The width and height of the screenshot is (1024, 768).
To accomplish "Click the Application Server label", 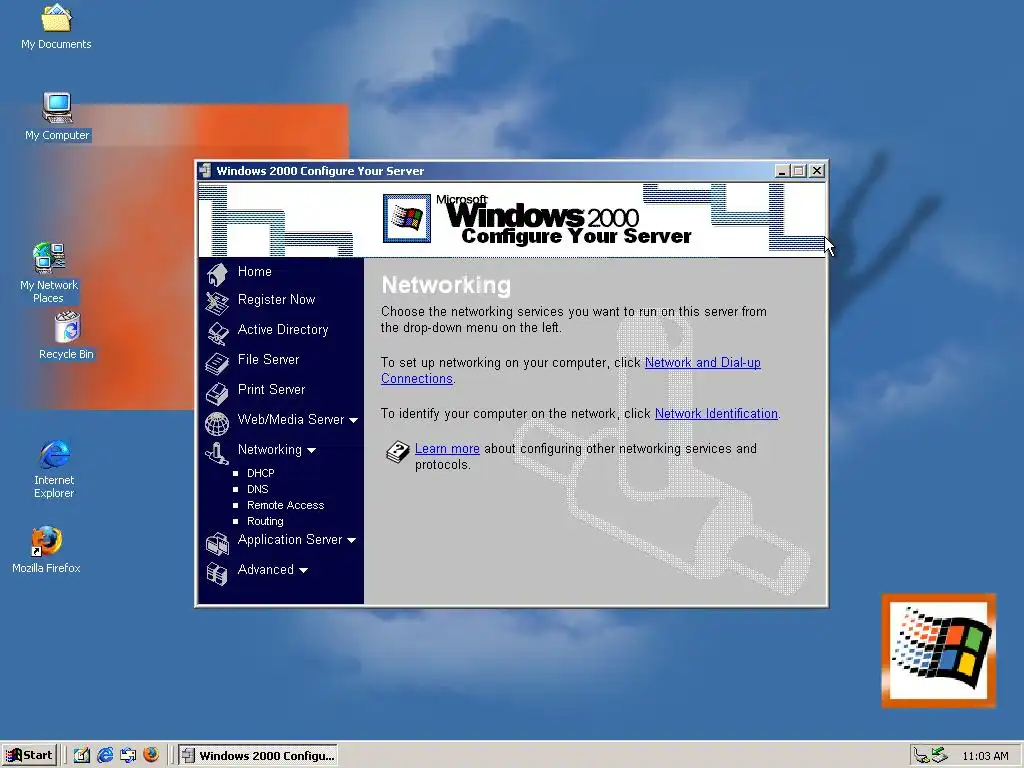I will point(290,540).
